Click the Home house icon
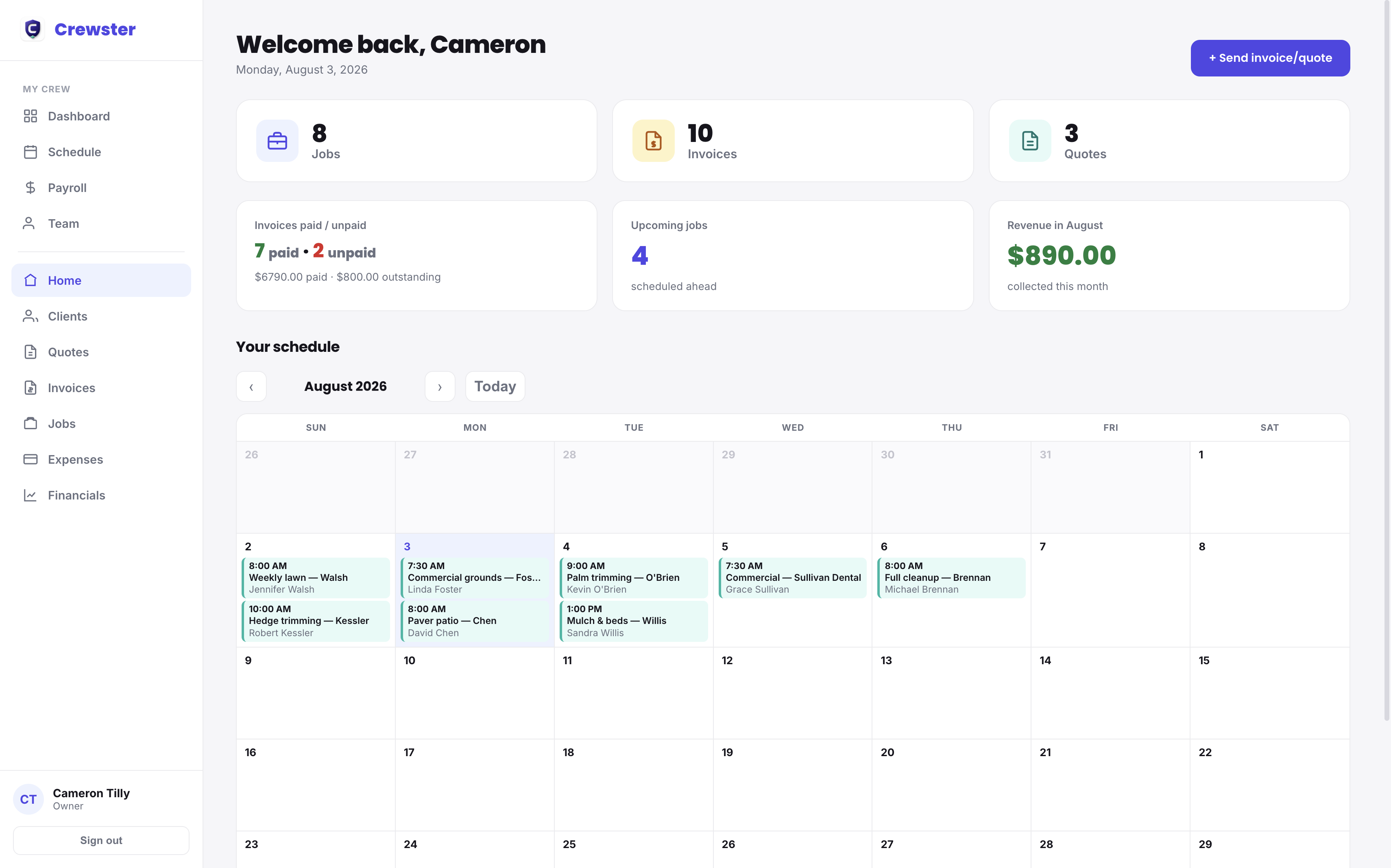Screen dimensions: 1391x868 [x=31, y=280]
